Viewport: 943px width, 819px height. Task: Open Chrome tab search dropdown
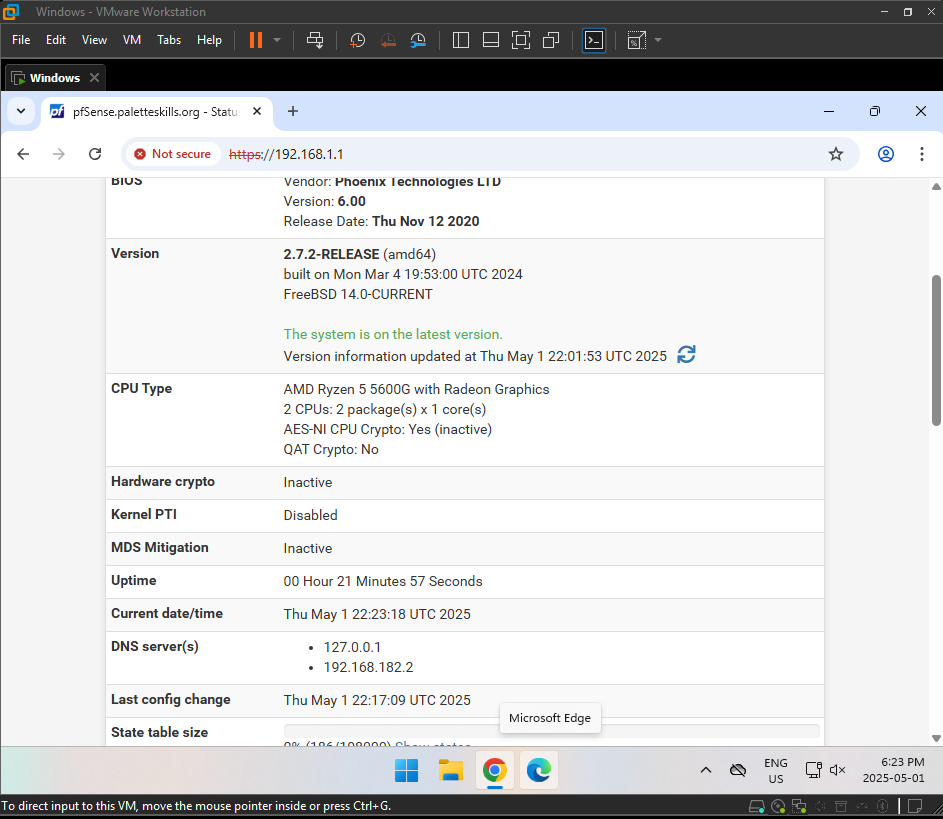20,111
